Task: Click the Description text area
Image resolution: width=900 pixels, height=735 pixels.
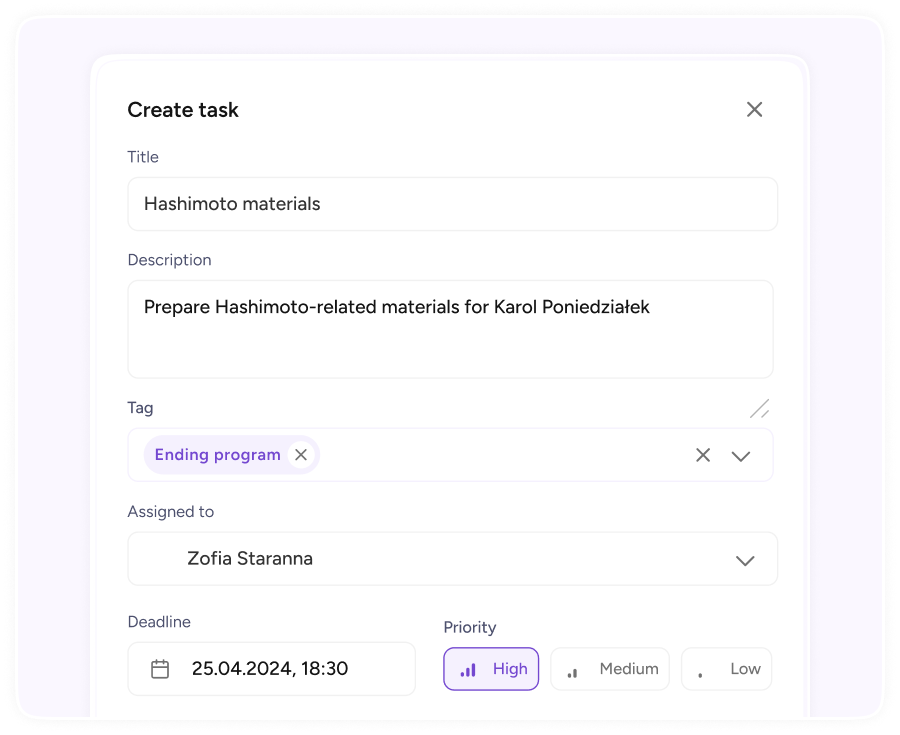Action: click(x=451, y=329)
